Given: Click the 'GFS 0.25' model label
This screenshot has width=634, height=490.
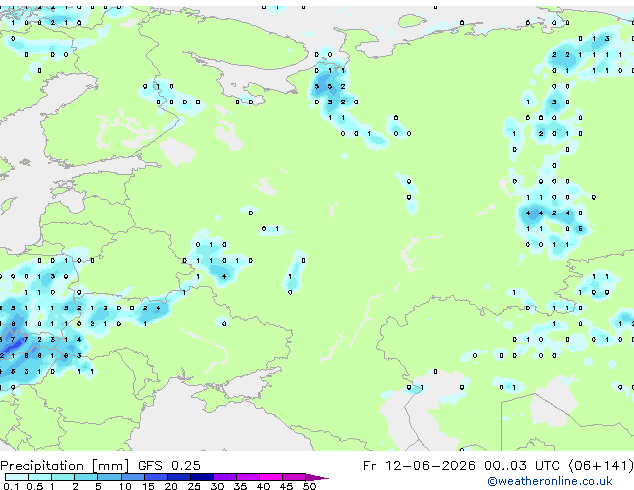Looking at the screenshot, I should click(x=169, y=466).
